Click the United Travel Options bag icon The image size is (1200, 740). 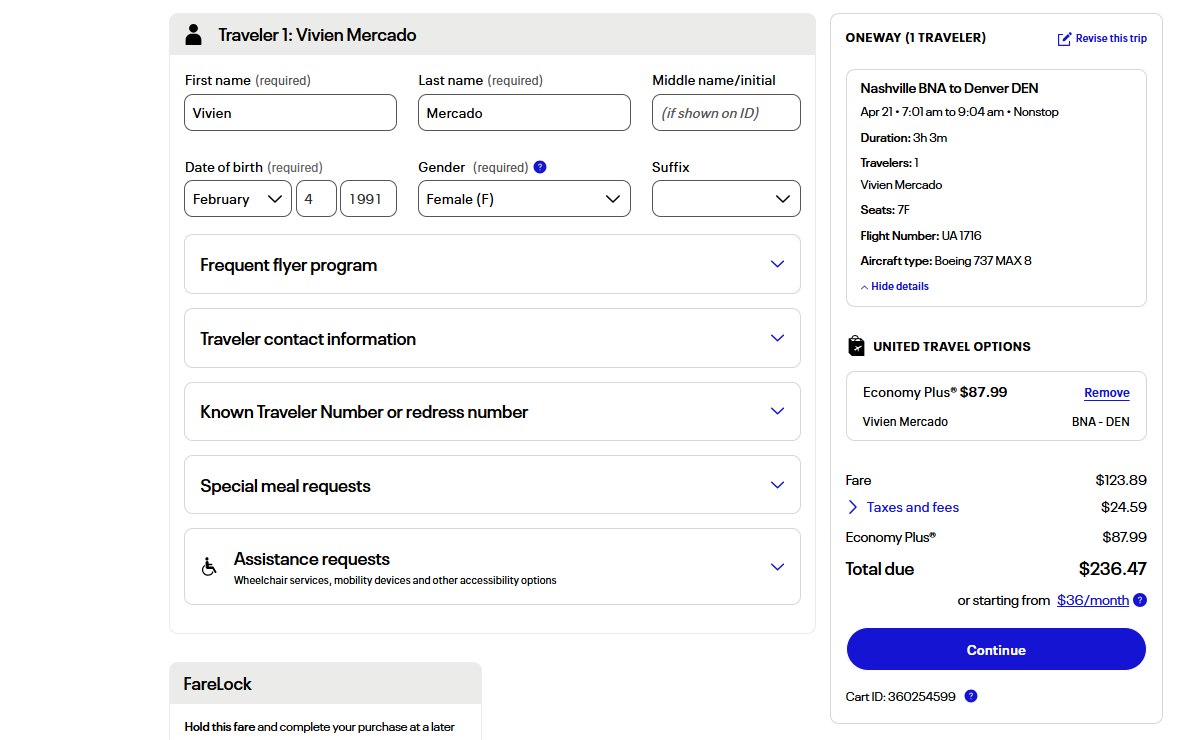coord(856,346)
